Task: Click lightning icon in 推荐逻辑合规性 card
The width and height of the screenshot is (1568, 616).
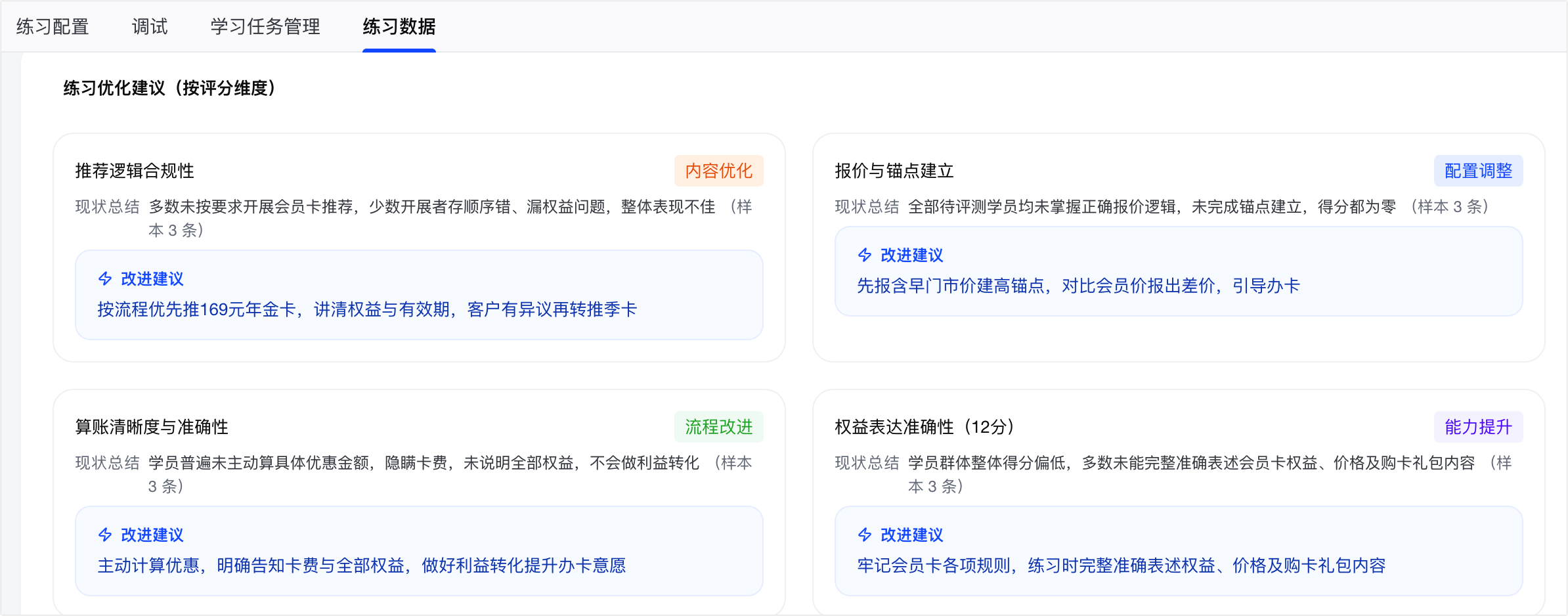Action: 105,278
